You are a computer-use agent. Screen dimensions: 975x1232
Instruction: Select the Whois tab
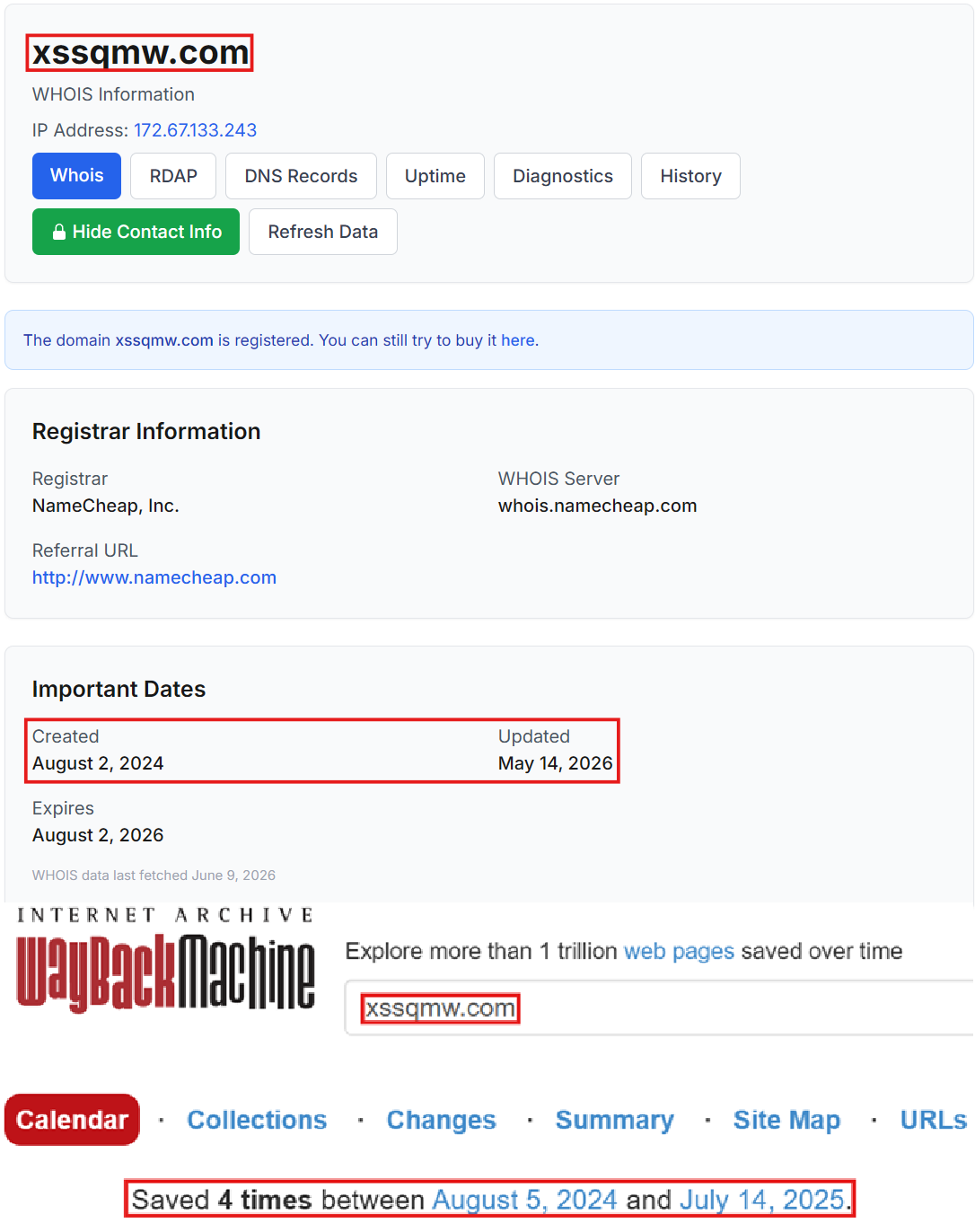tap(76, 176)
